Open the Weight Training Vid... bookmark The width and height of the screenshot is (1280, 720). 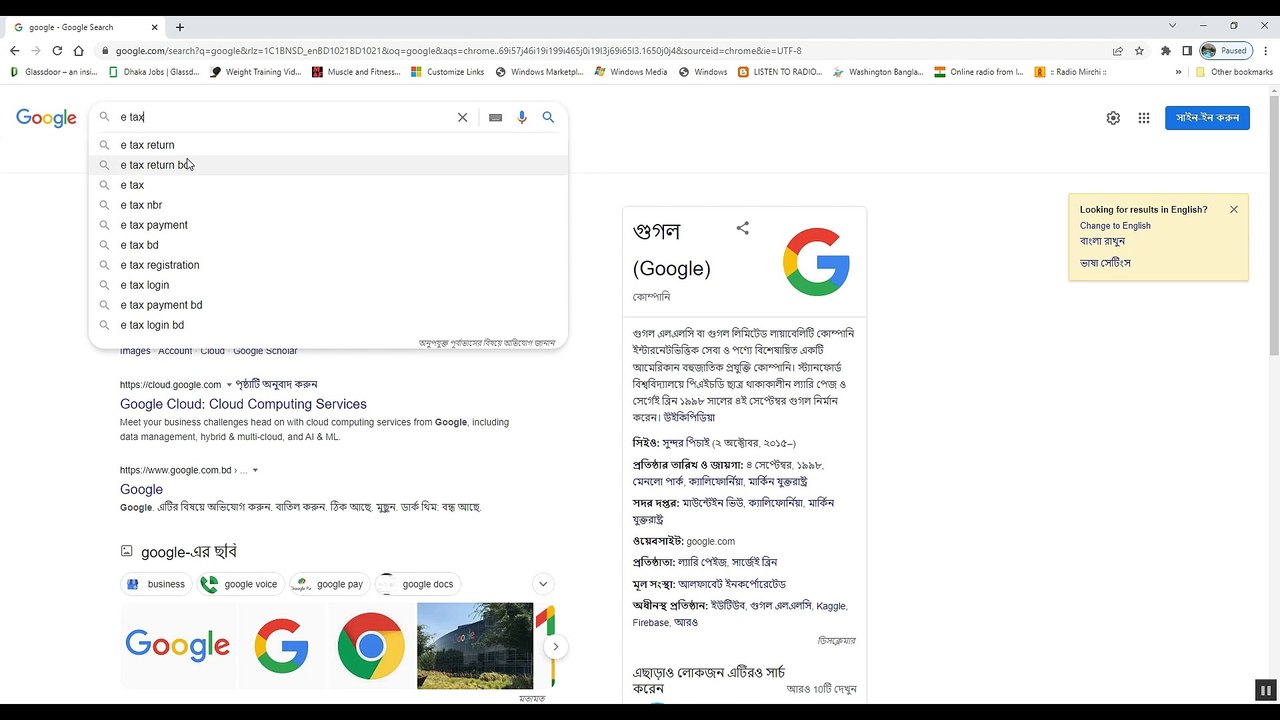(256, 72)
